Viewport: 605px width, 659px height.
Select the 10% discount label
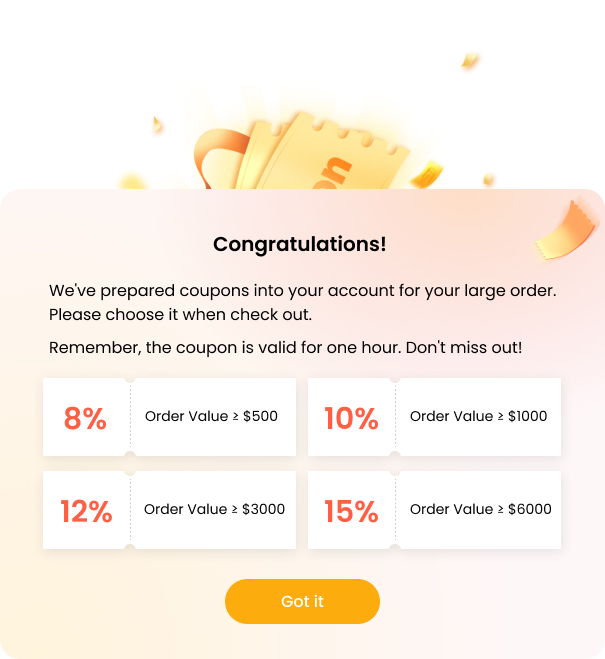tap(351, 418)
